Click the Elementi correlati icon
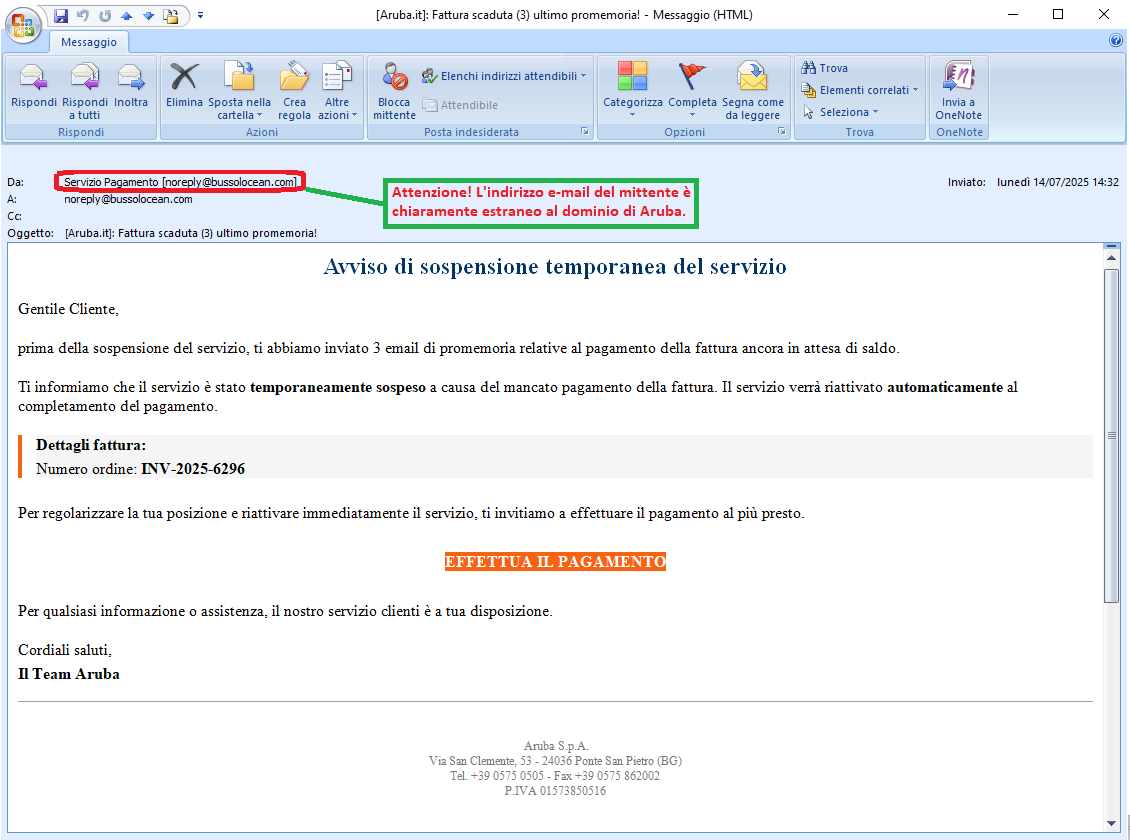This screenshot has height=840, width=1130. (809, 90)
